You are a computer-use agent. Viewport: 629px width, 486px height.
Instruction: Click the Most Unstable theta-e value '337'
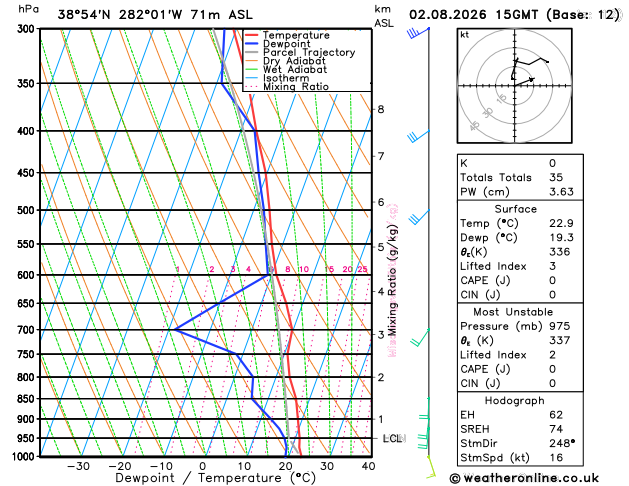pyautogui.click(x=560, y=340)
